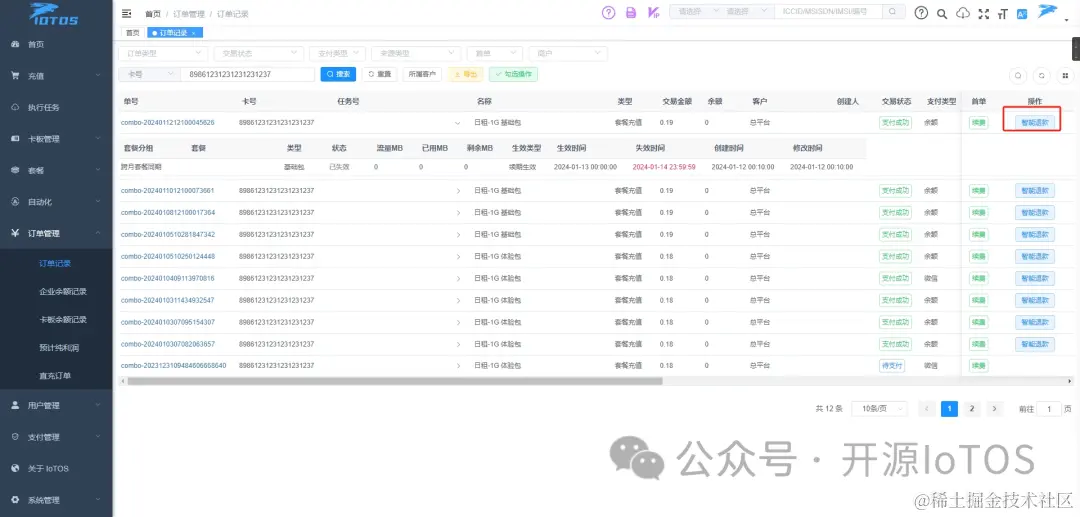
Task: Close the 订单记录 tab with its x
Action: (x=194, y=33)
